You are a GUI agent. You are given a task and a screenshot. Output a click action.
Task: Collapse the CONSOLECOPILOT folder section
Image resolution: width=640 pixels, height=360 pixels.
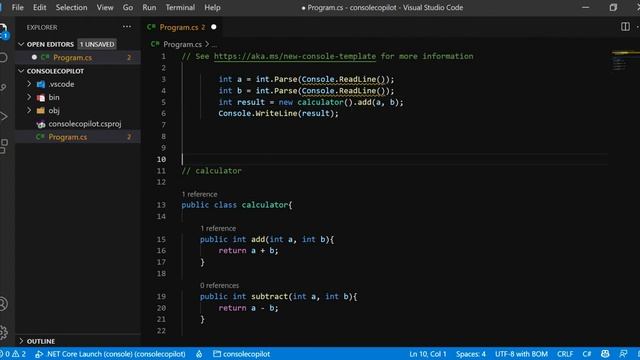[x=21, y=71]
